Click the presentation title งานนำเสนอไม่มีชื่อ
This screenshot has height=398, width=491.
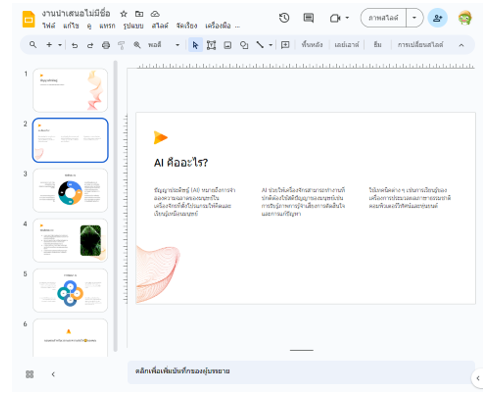click(76, 13)
